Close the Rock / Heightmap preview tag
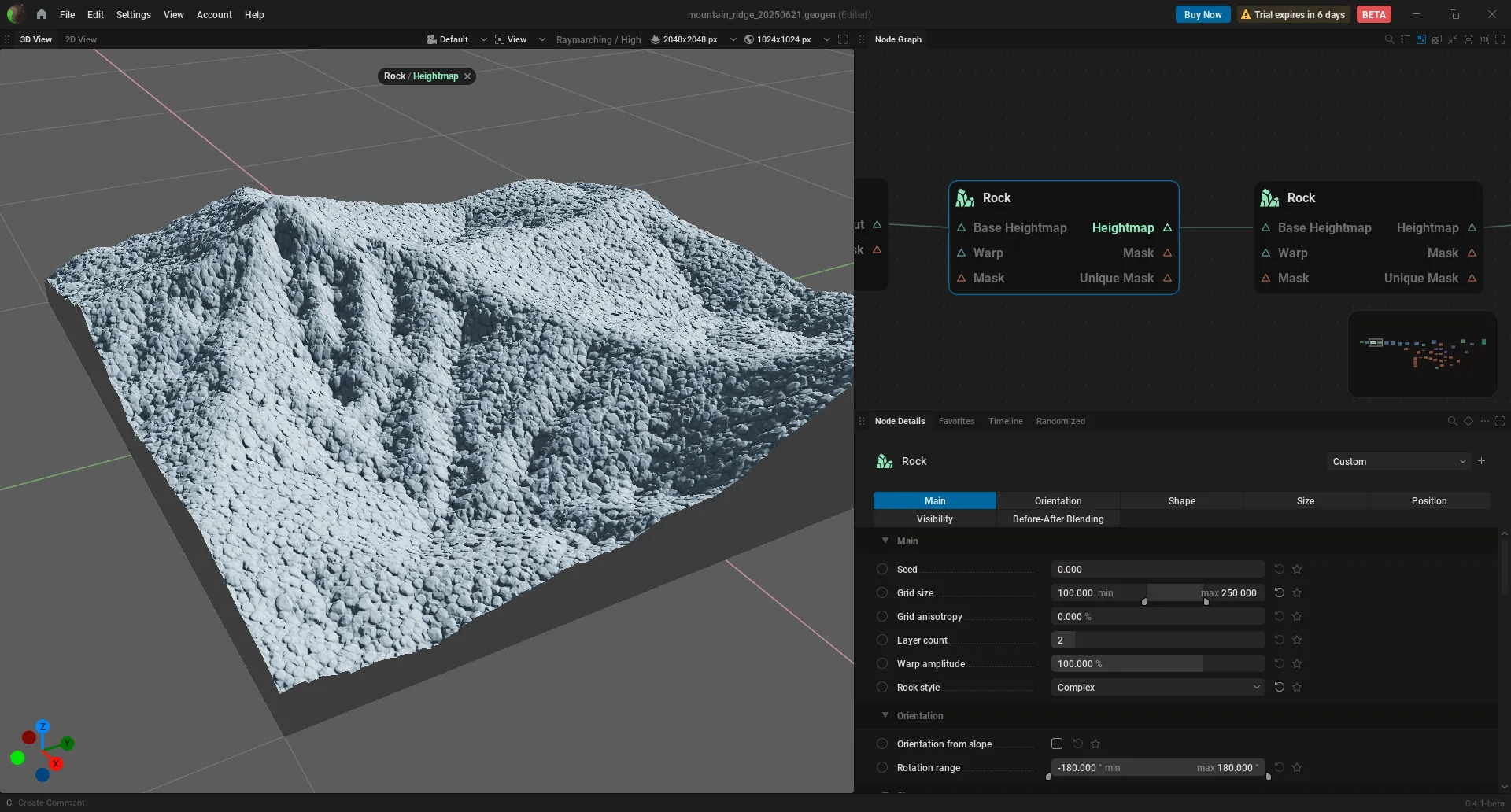 point(467,76)
